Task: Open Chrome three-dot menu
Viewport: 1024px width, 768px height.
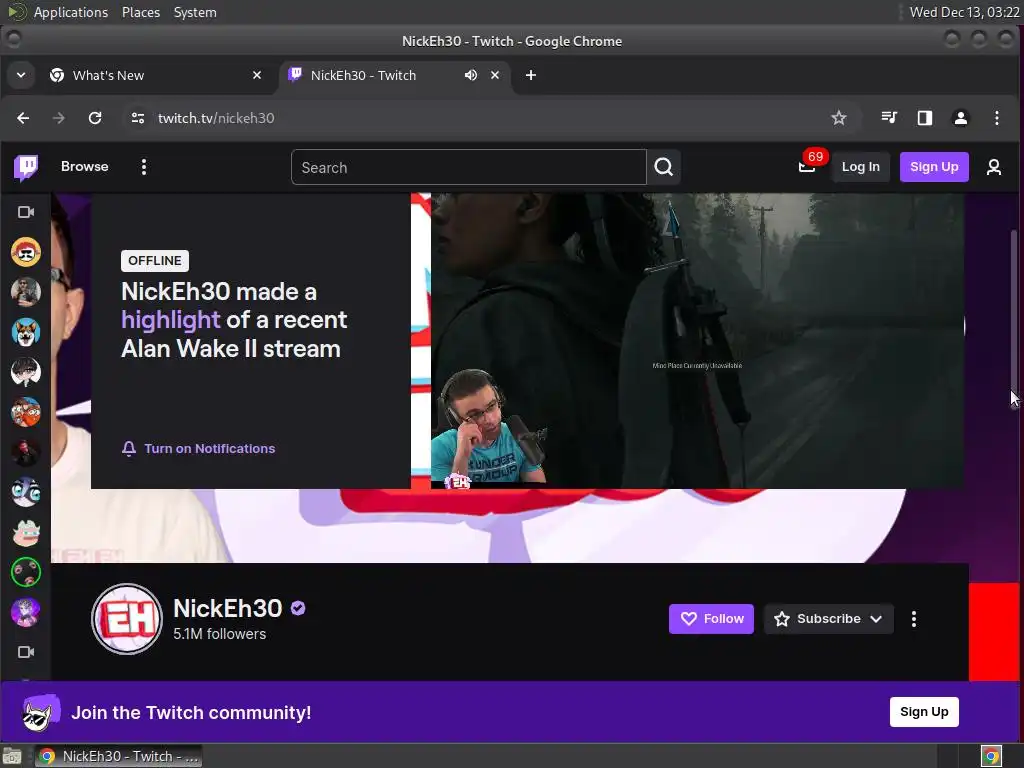Action: tap(997, 118)
